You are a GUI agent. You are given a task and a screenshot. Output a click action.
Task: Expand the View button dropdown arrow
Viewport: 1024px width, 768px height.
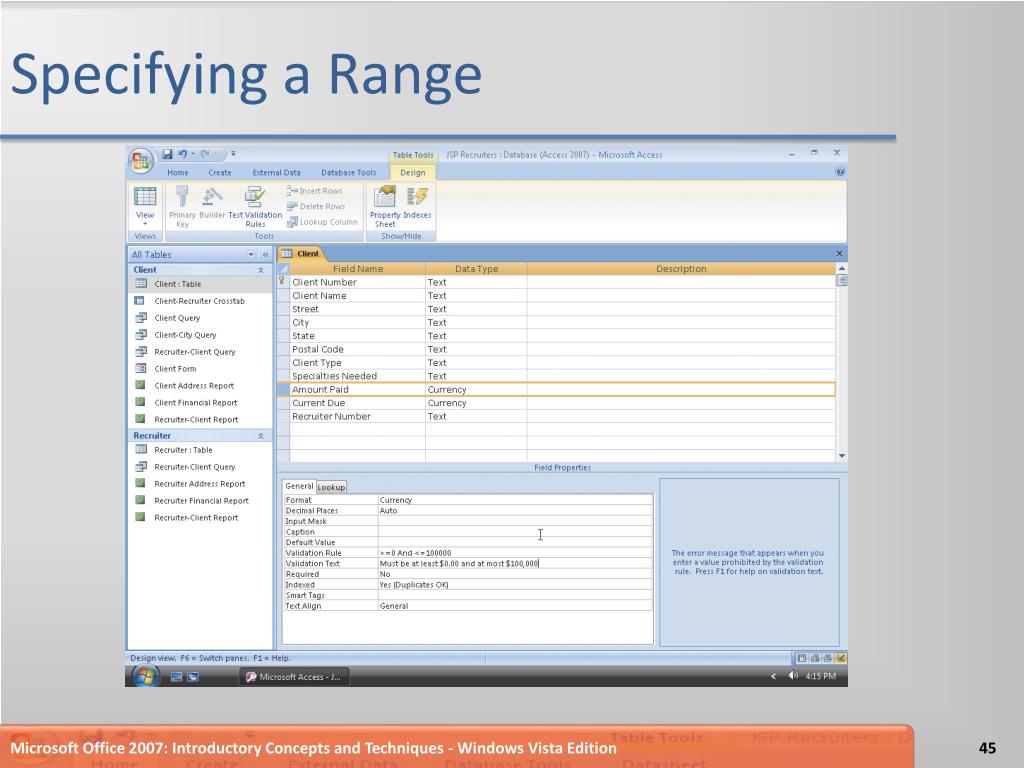(145, 223)
